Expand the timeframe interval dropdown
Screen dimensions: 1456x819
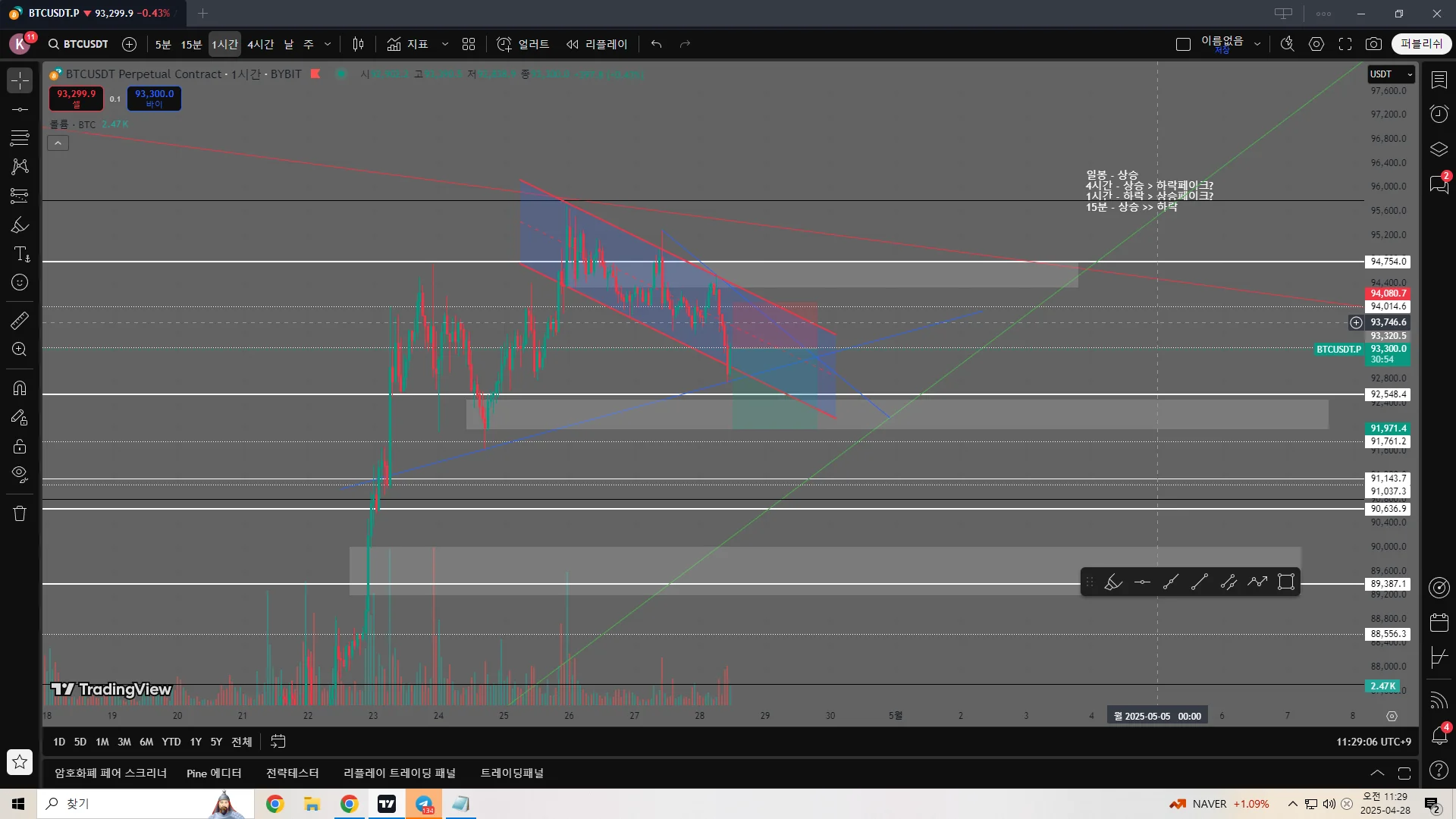328,44
